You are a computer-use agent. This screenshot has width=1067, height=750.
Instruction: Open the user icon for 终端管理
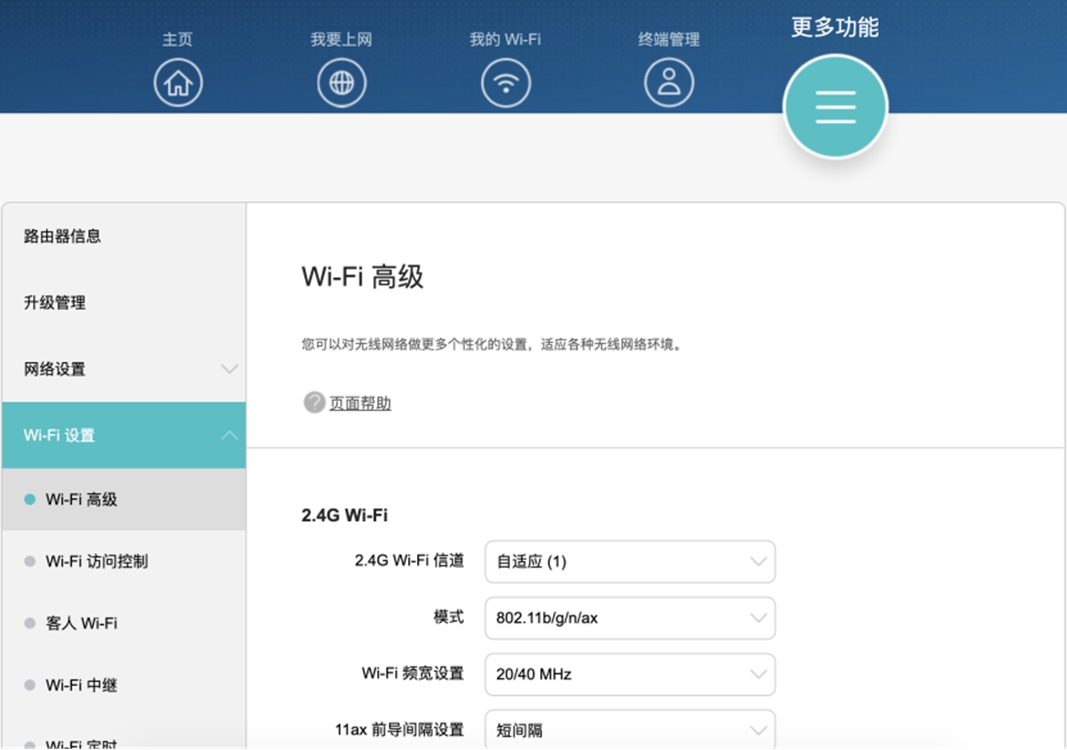tap(669, 83)
